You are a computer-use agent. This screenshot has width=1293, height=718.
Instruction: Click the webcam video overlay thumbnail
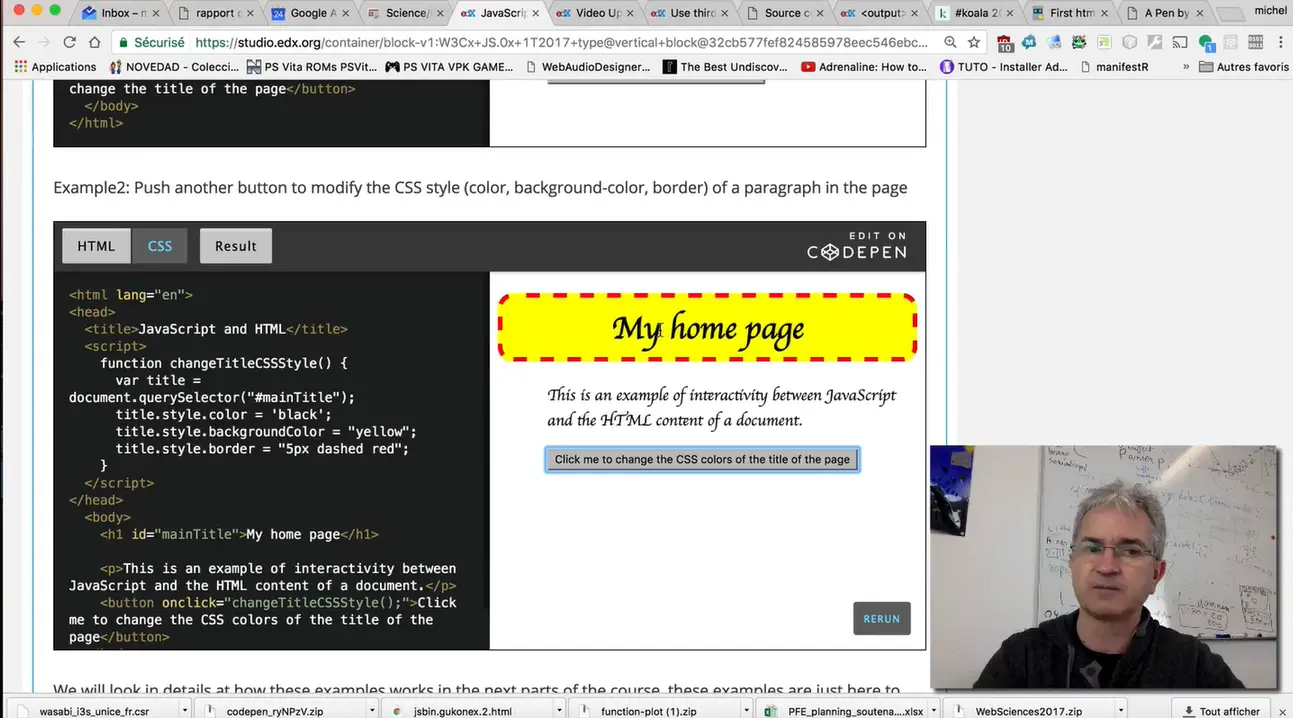click(x=1104, y=567)
